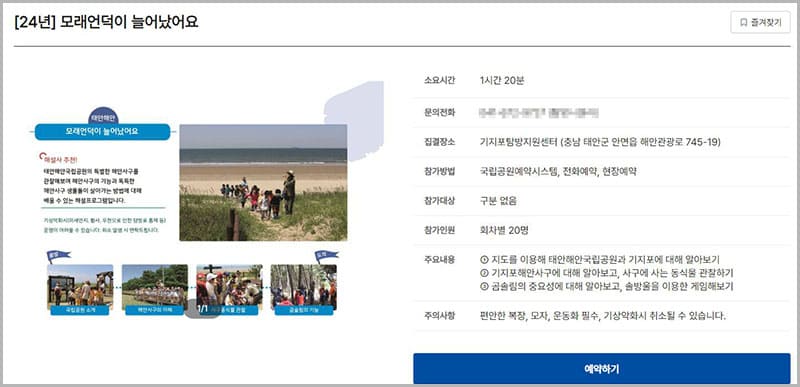This screenshot has width=800, height=387.
Task: Click the 회차별 20명 value
Action: tap(504, 230)
